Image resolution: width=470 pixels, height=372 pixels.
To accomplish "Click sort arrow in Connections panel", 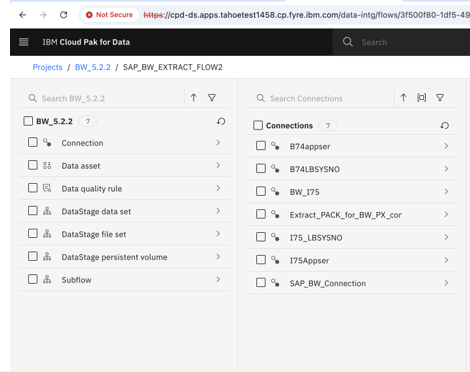I will [x=403, y=98].
